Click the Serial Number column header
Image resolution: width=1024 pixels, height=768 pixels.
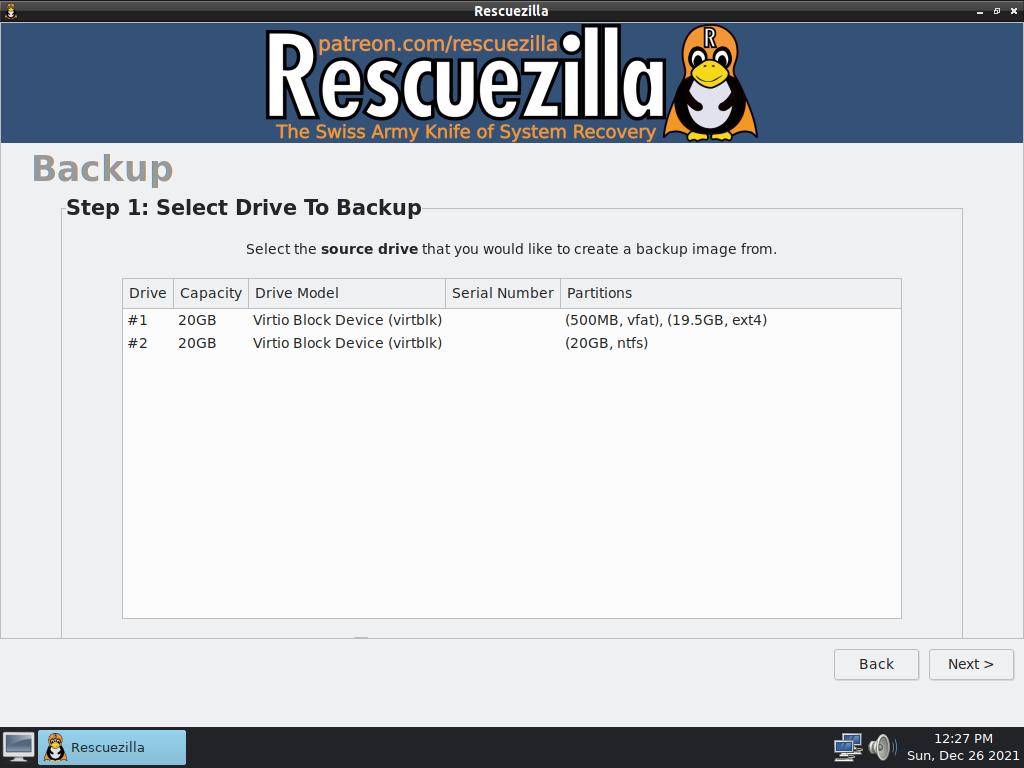pos(502,293)
